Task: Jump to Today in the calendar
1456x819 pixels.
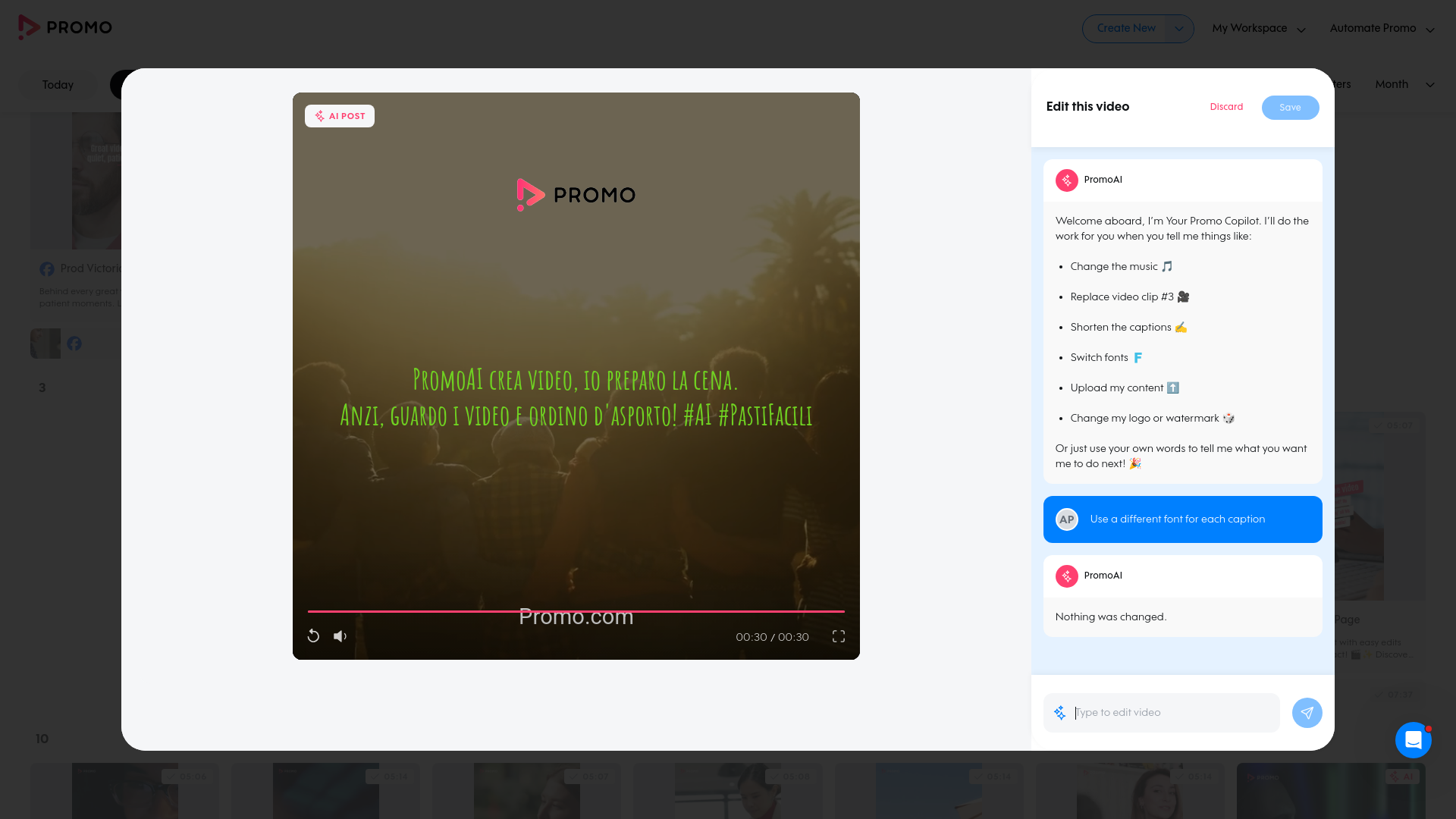Action: click(58, 85)
